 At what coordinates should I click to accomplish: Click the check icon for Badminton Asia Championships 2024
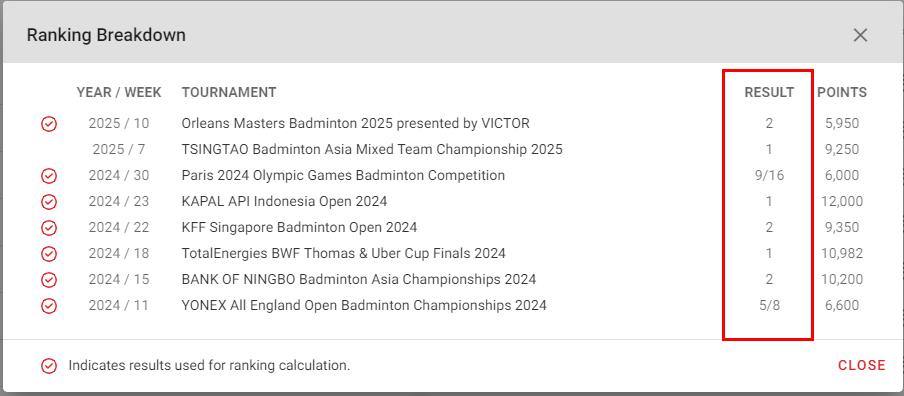tap(49, 280)
